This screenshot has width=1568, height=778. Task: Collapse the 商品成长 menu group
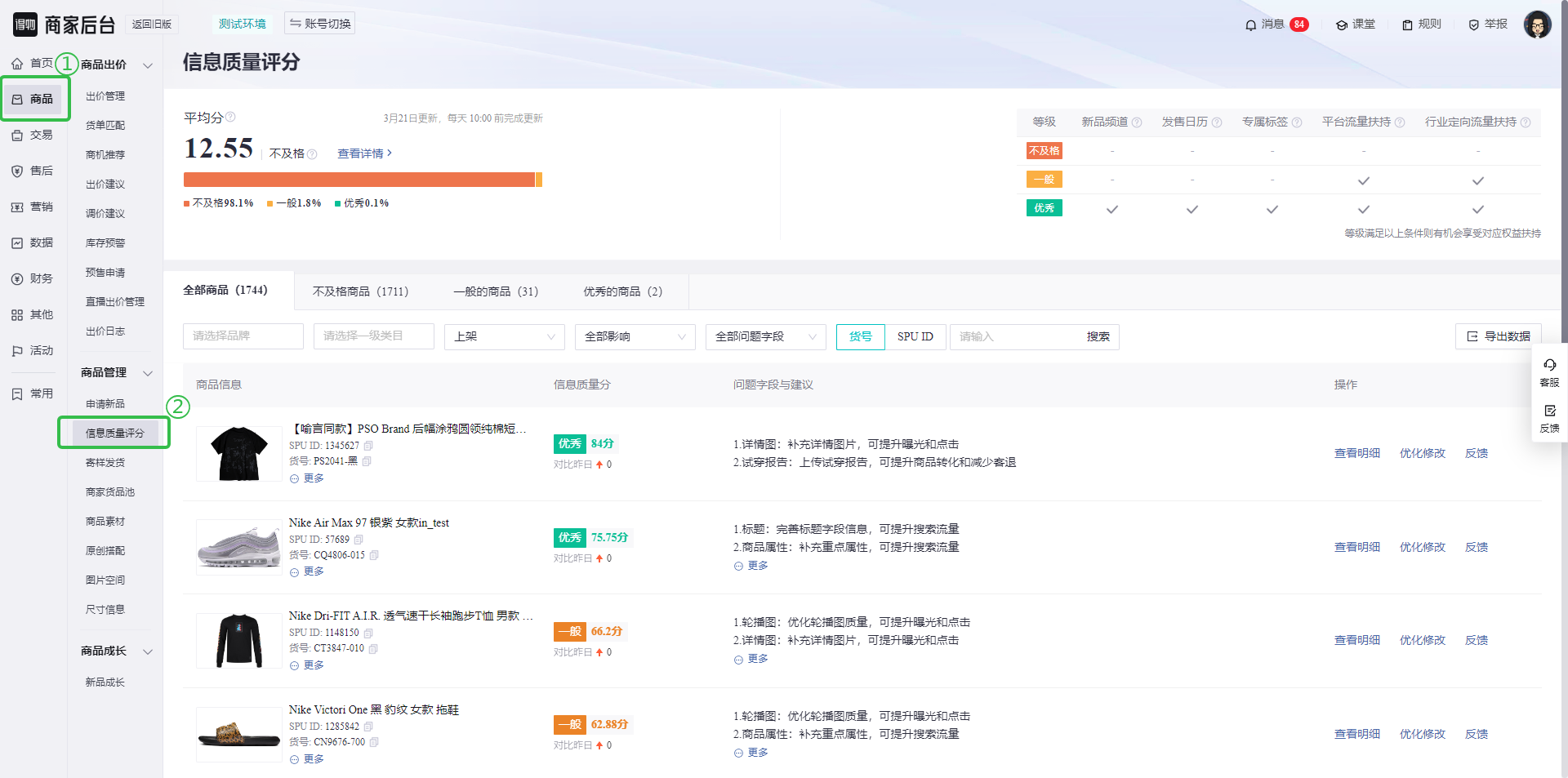[x=148, y=651]
